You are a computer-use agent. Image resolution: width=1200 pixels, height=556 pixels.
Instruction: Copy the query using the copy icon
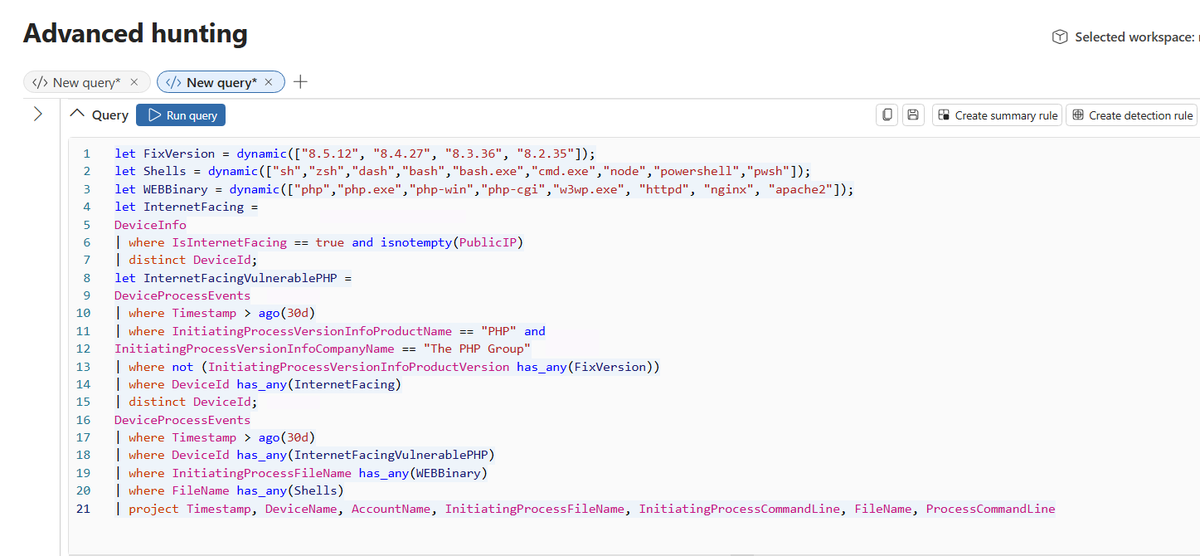point(888,115)
